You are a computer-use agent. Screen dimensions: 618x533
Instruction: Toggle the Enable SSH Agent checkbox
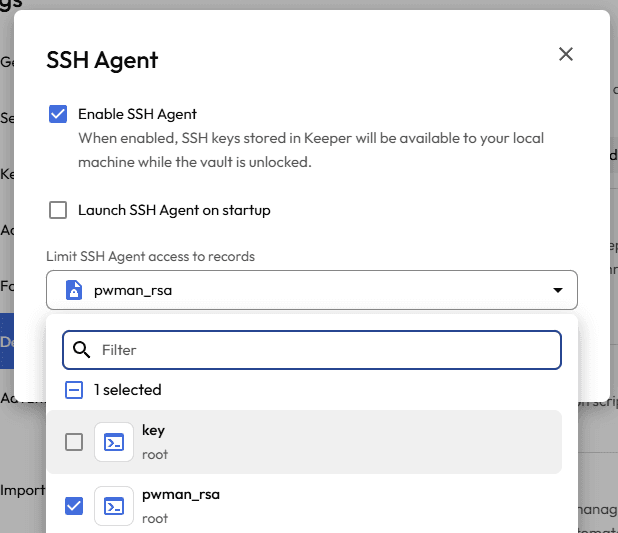58,114
